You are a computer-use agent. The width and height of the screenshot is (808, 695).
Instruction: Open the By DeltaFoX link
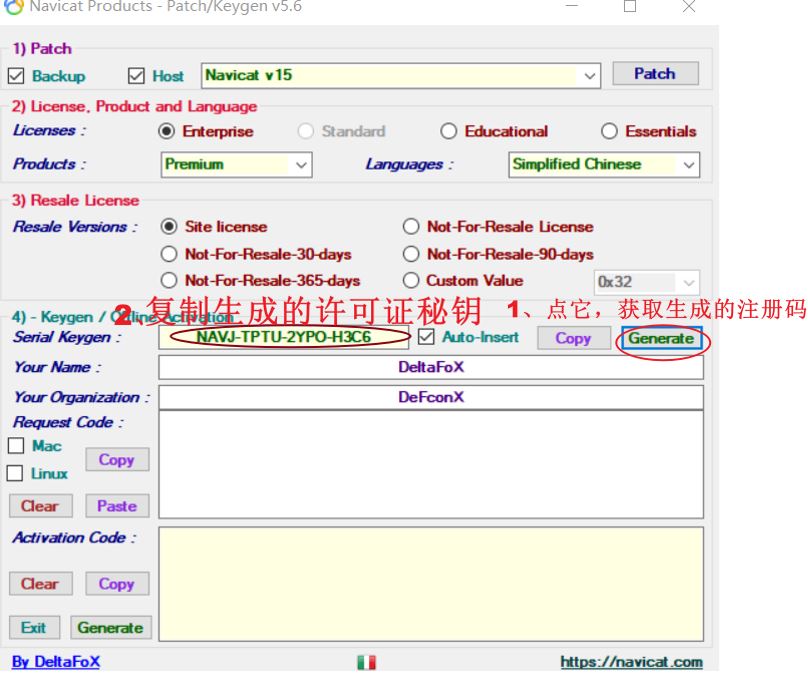coord(56,662)
